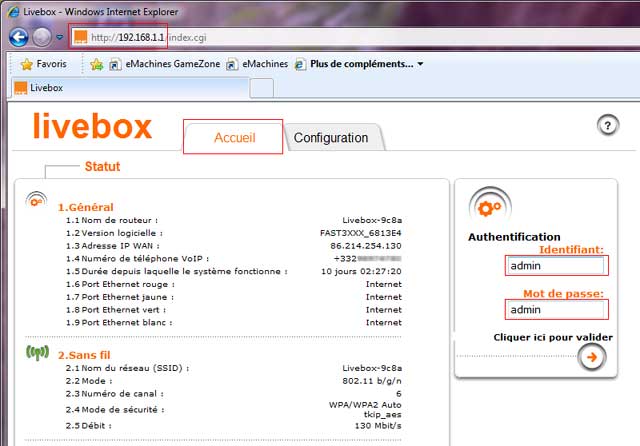Select the '2.Sans fil' heading
640x446 pixels.
coord(84,355)
